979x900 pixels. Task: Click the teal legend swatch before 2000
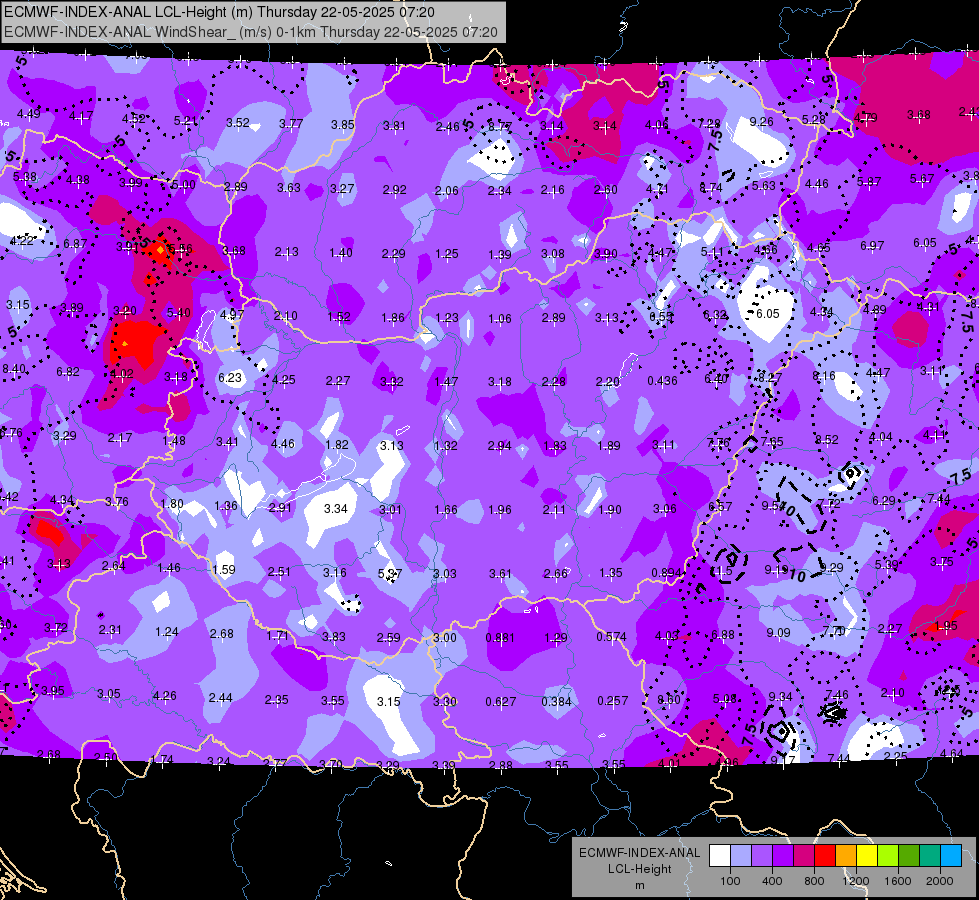930,856
